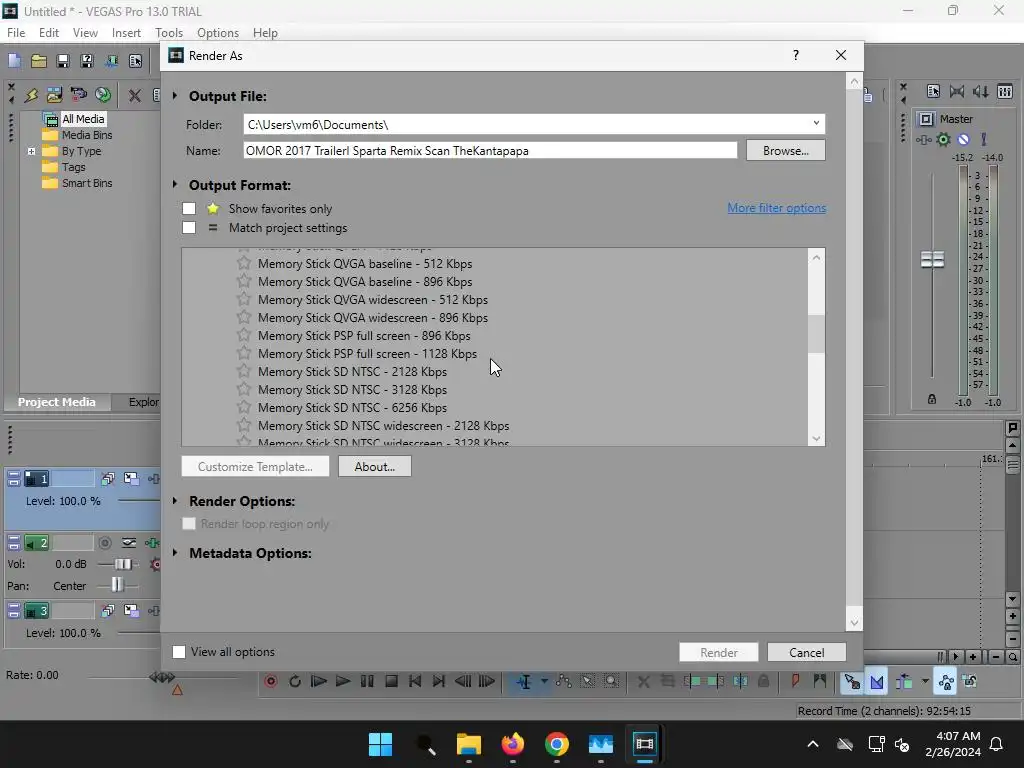Image resolution: width=1024 pixels, height=768 pixels.
Task: Favorite Memory Stick PSP full screen - 896 Kbps star
Action: 244,335
